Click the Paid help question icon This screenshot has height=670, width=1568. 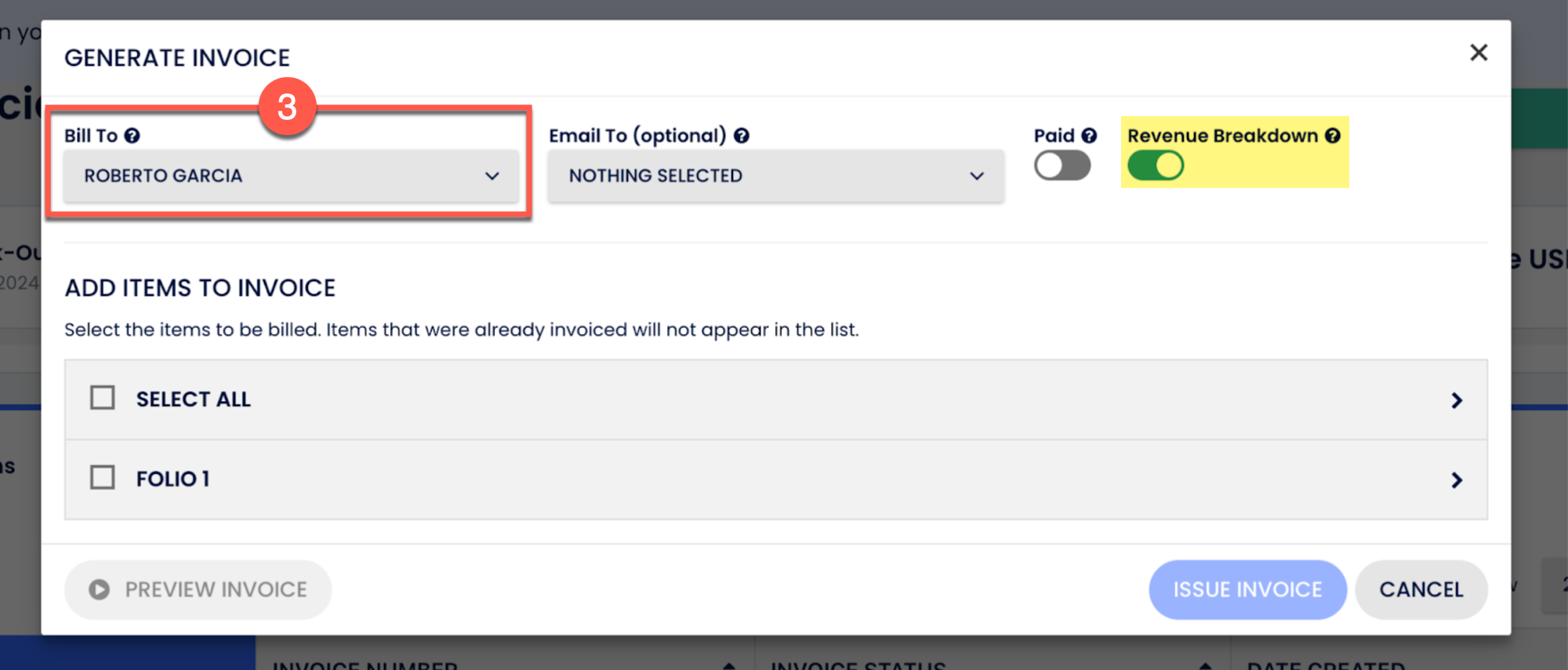(1089, 136)
